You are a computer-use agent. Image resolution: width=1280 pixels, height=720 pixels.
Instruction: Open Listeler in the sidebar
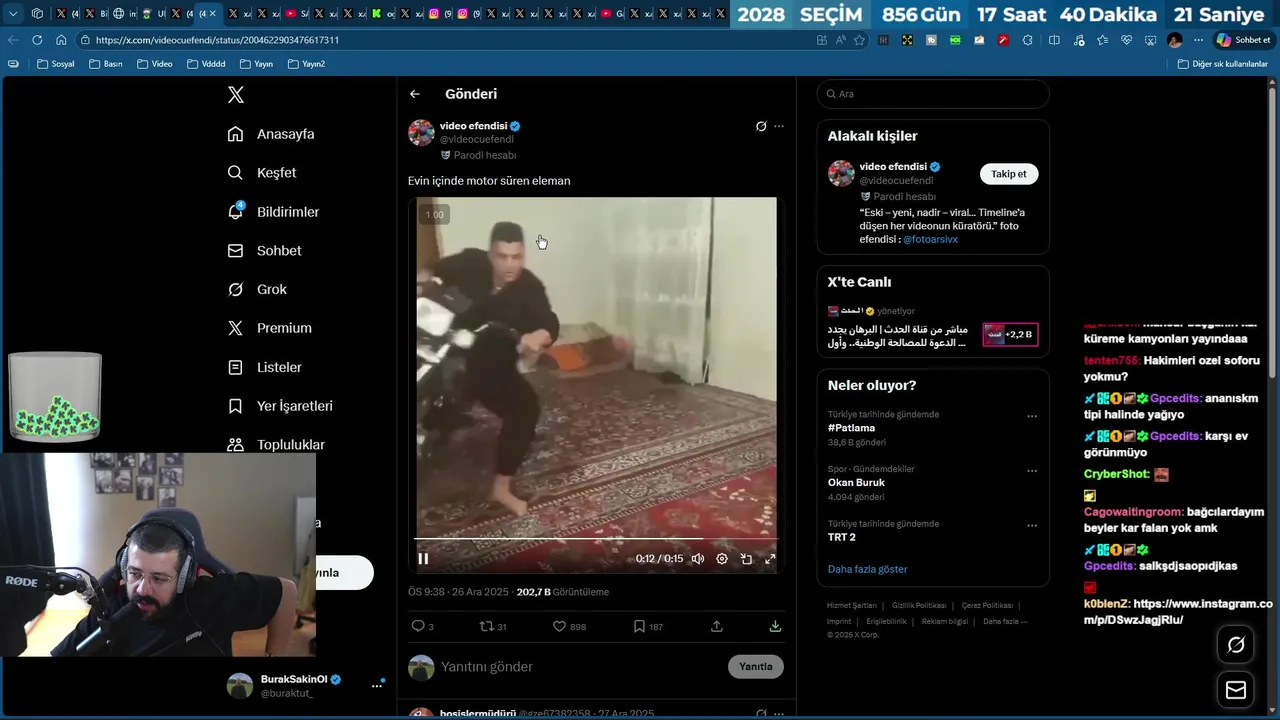point(264,367)
